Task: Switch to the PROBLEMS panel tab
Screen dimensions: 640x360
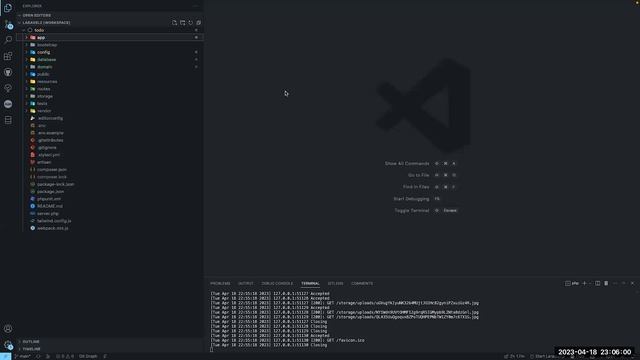Action: [x=220, y=284]
